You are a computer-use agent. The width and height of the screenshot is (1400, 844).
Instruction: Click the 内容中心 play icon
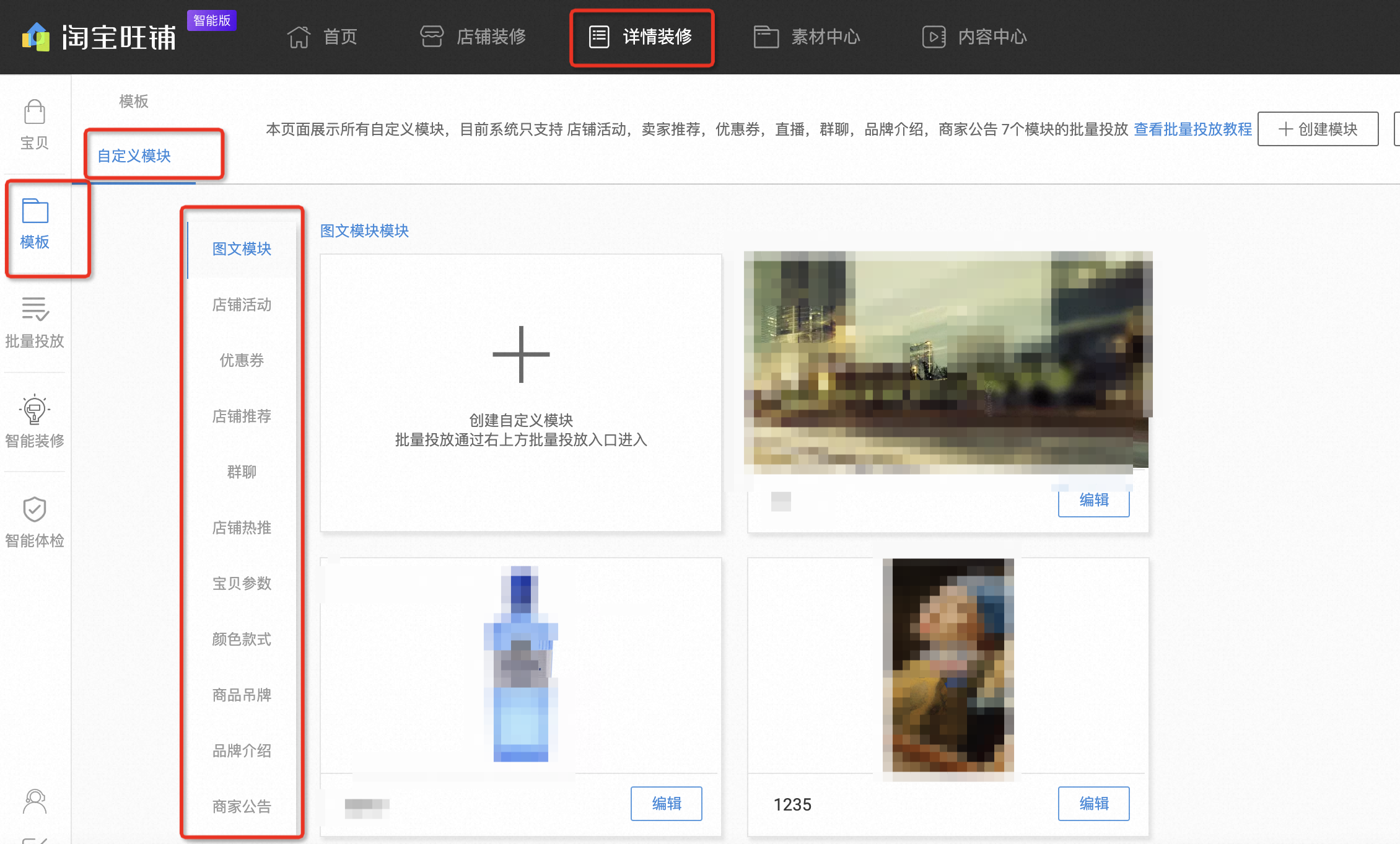tap(934, 37)
